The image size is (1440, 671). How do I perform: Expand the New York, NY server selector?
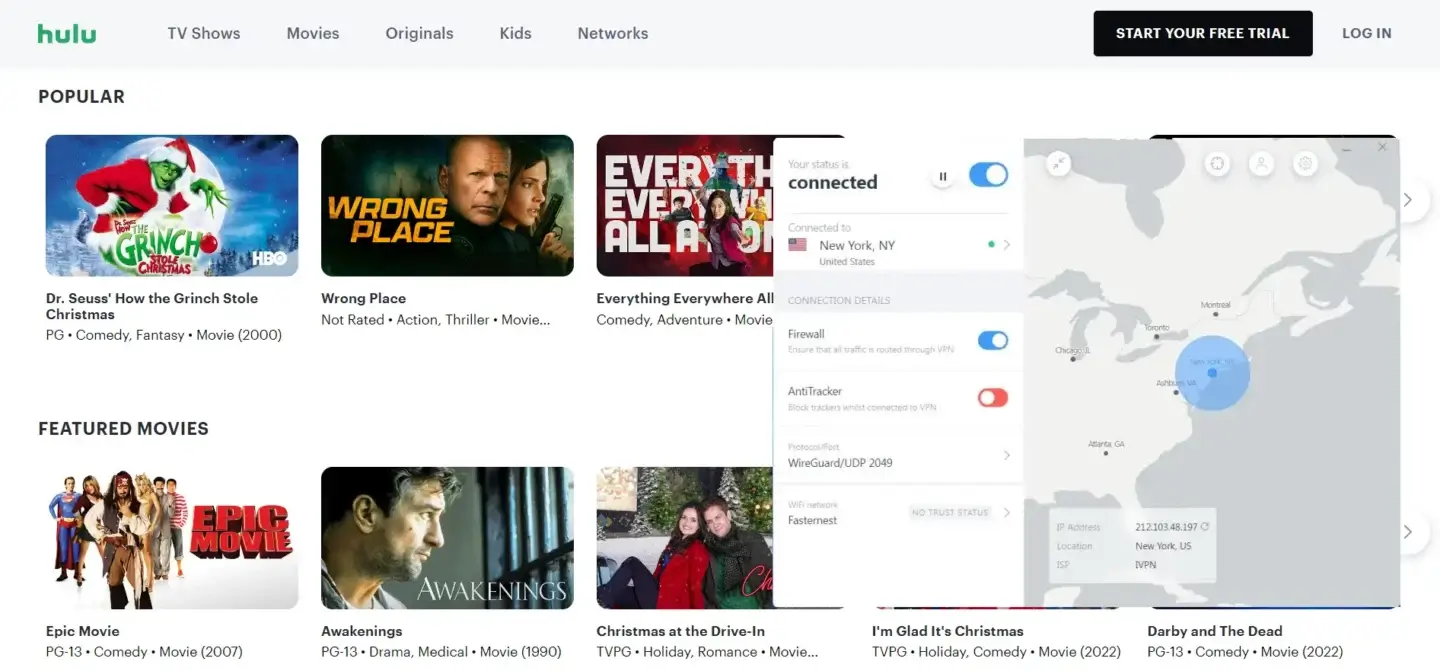pos(1007,244)
